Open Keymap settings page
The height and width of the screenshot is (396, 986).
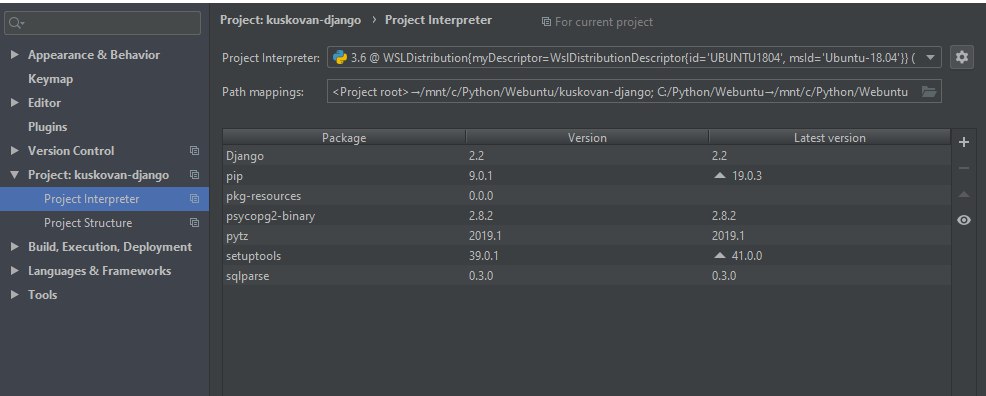[x=50, y=79]
